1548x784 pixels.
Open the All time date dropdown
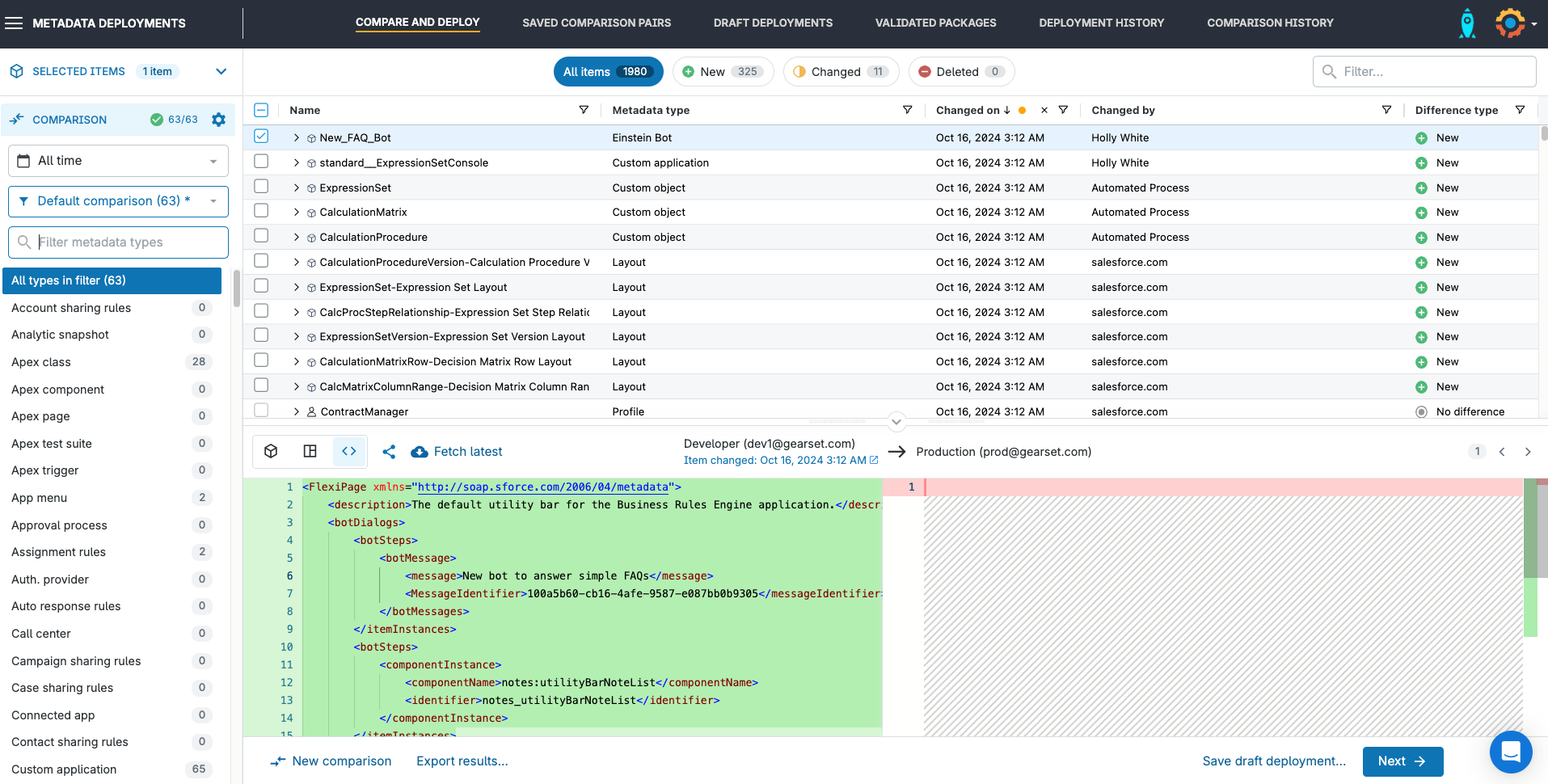(x=118, y=161)
